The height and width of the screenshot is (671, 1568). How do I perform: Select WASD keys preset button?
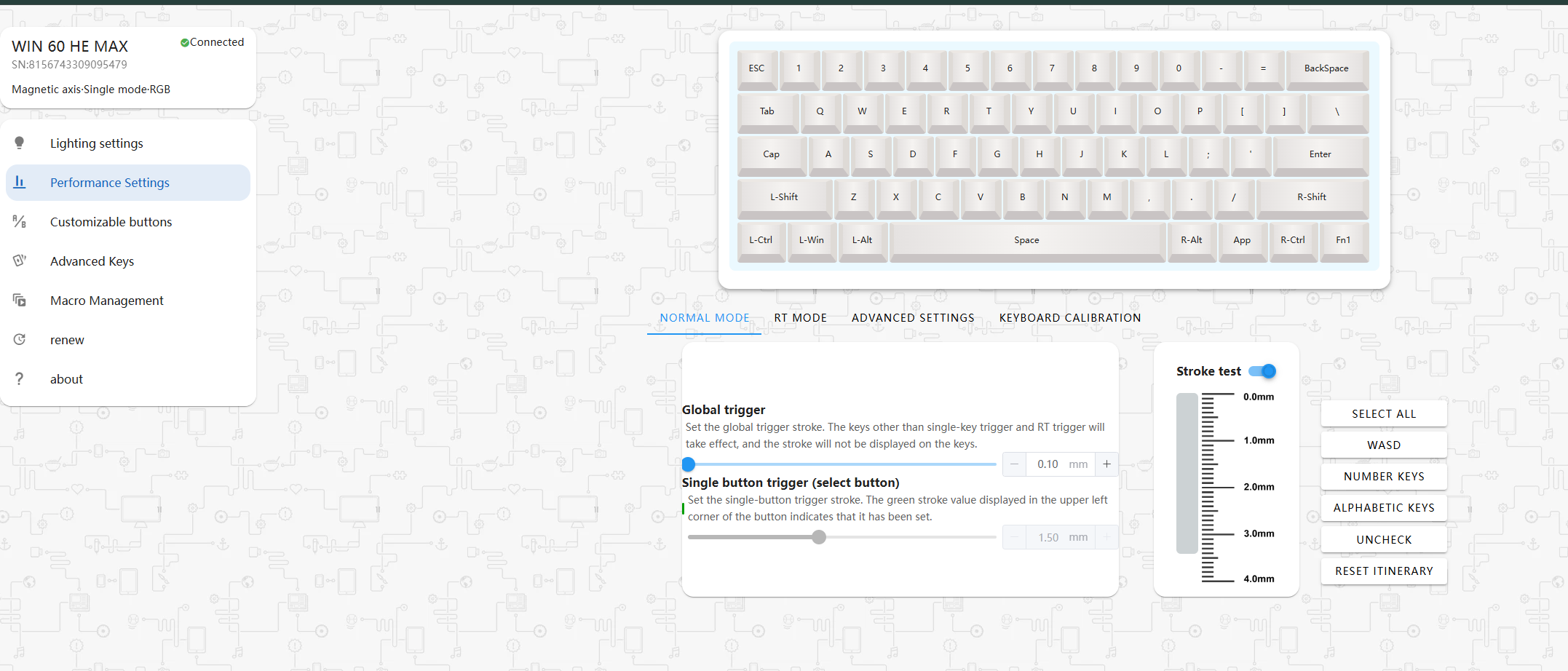click(x=1383, y=445)
